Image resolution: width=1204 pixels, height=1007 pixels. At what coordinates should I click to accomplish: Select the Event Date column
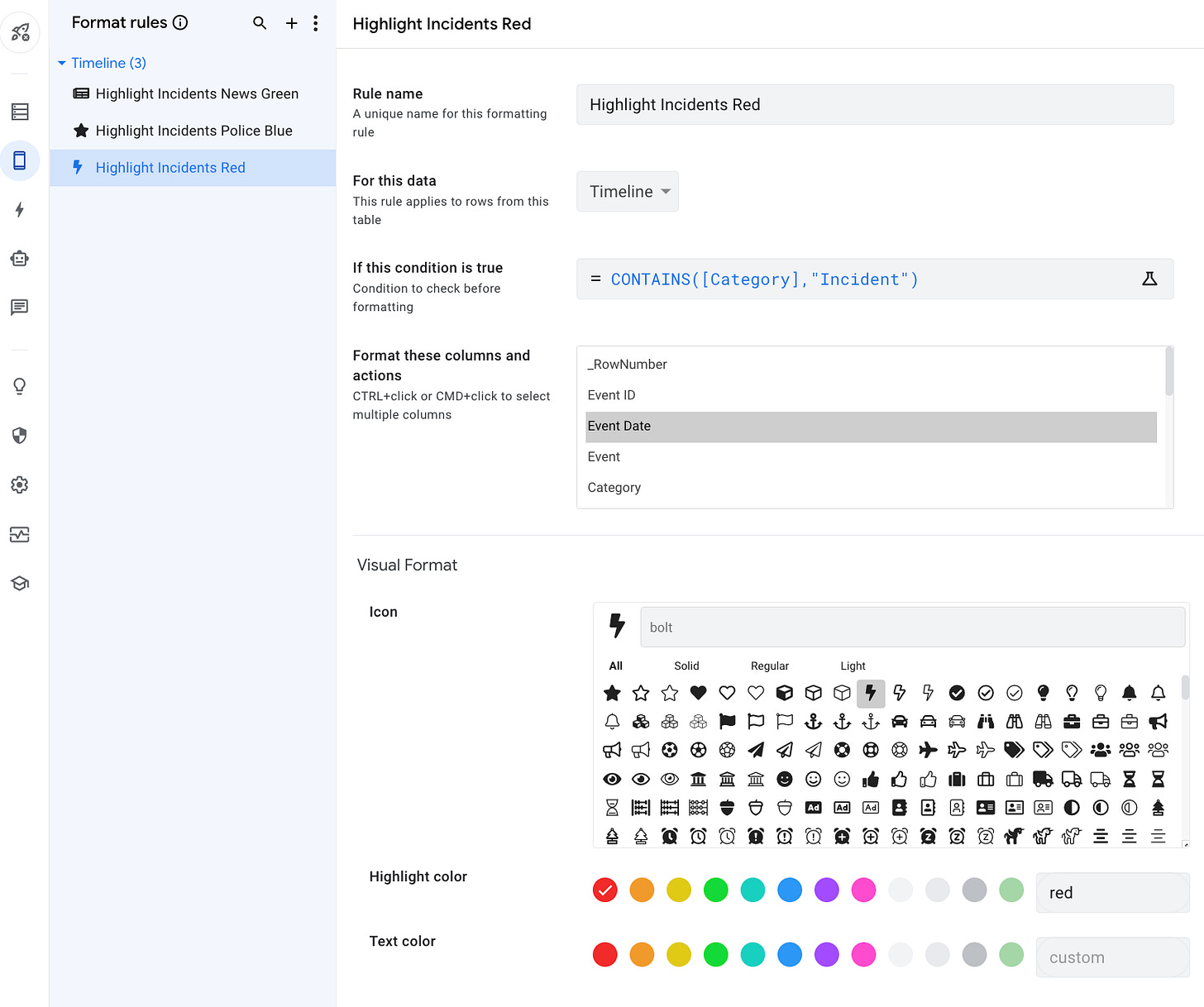[871, 427]
